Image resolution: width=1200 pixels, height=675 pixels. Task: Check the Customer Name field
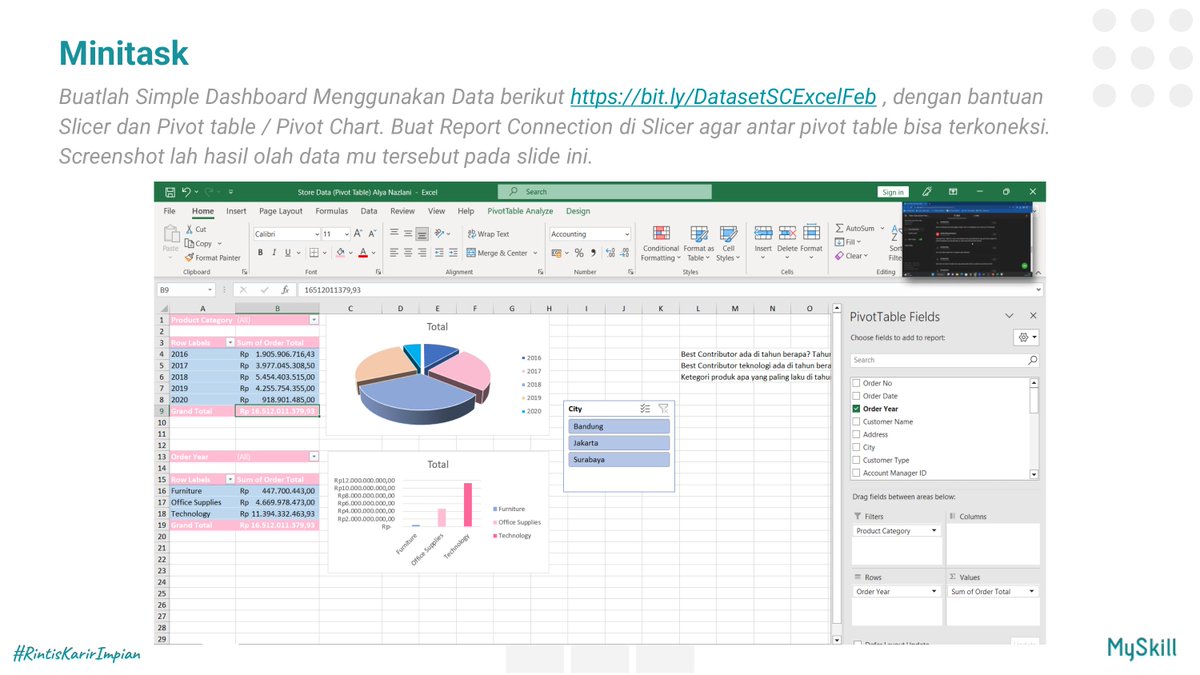coord(856,422)
